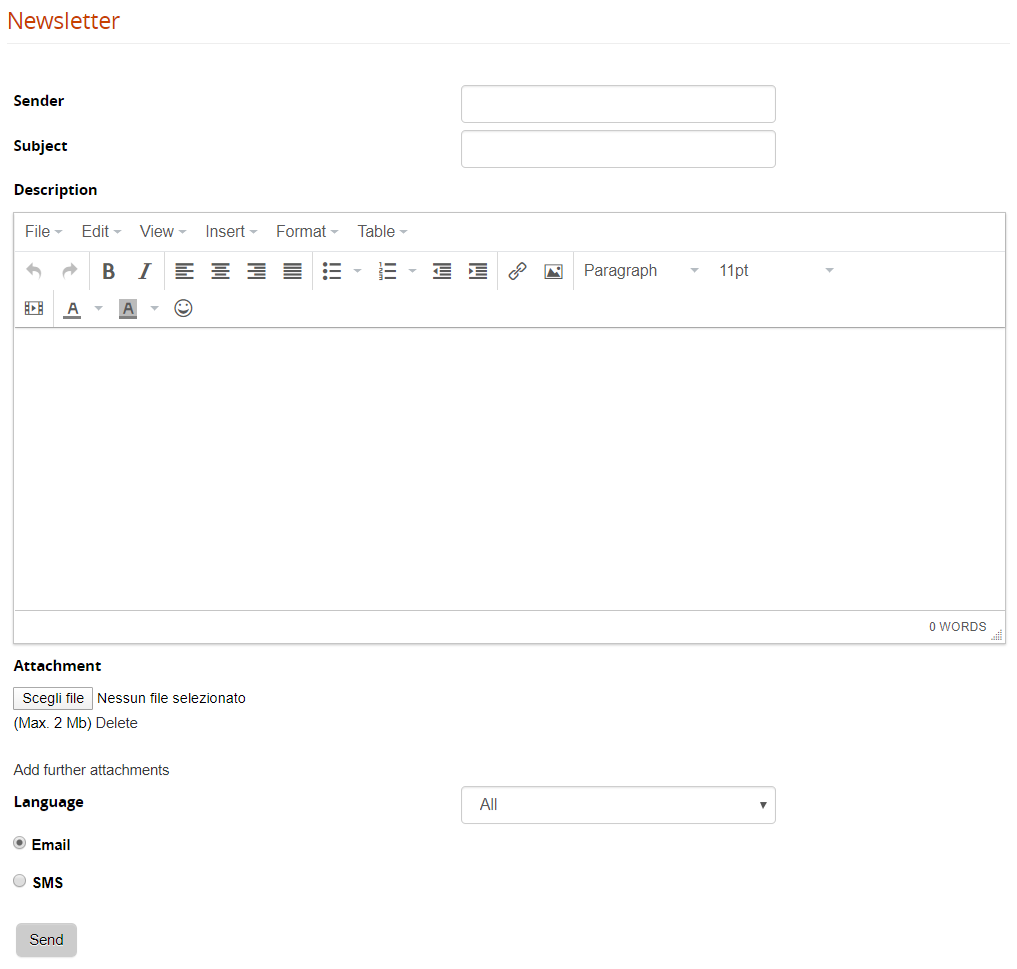Viewport: 1017px width, 969px height.
Task: Click the Add further attachments link
Action: click(91, 770)
